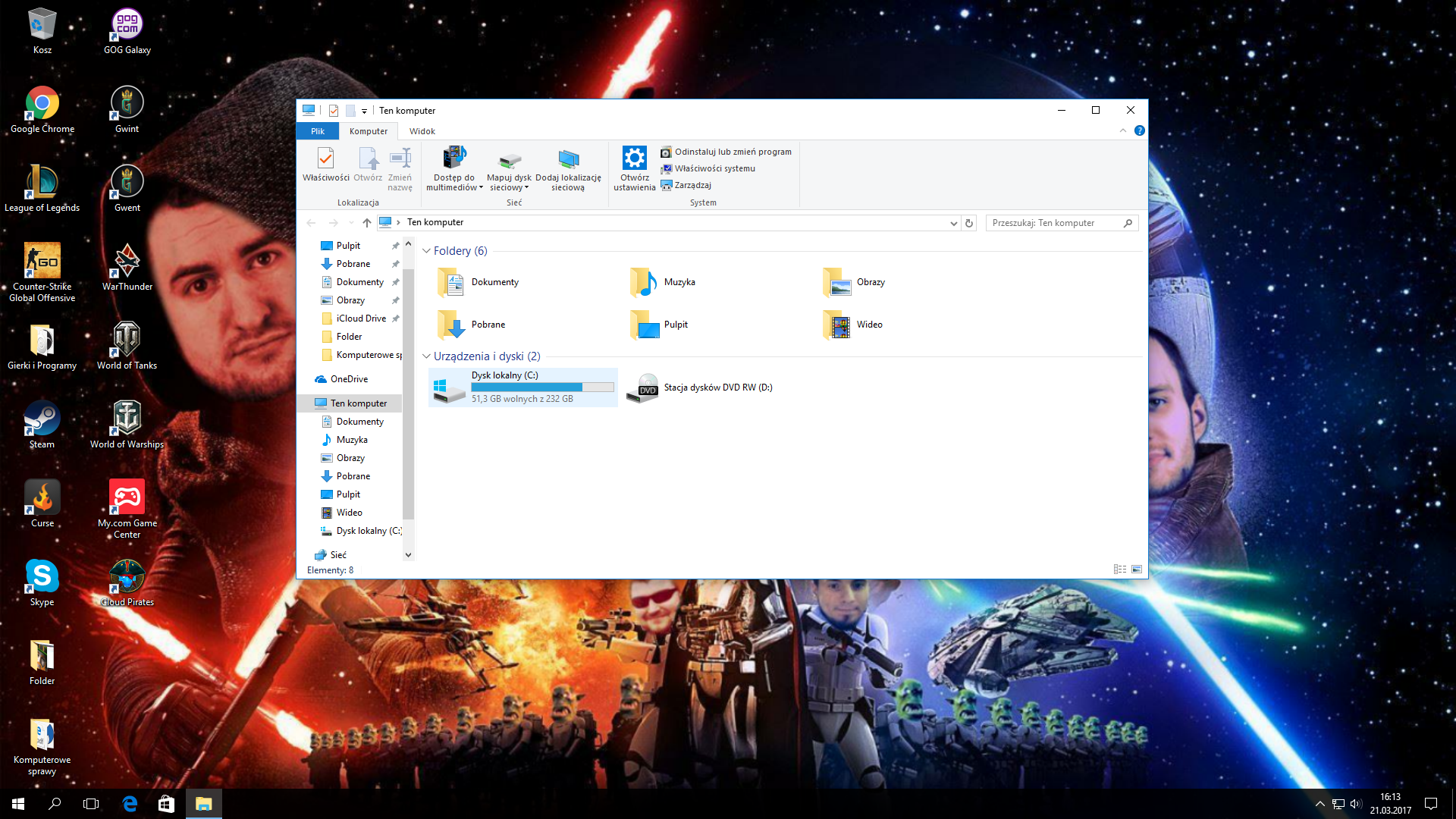This screenshot has height=819, width=1456.
Task: Select Wideo in navigation pane
Action: [349, 513]
